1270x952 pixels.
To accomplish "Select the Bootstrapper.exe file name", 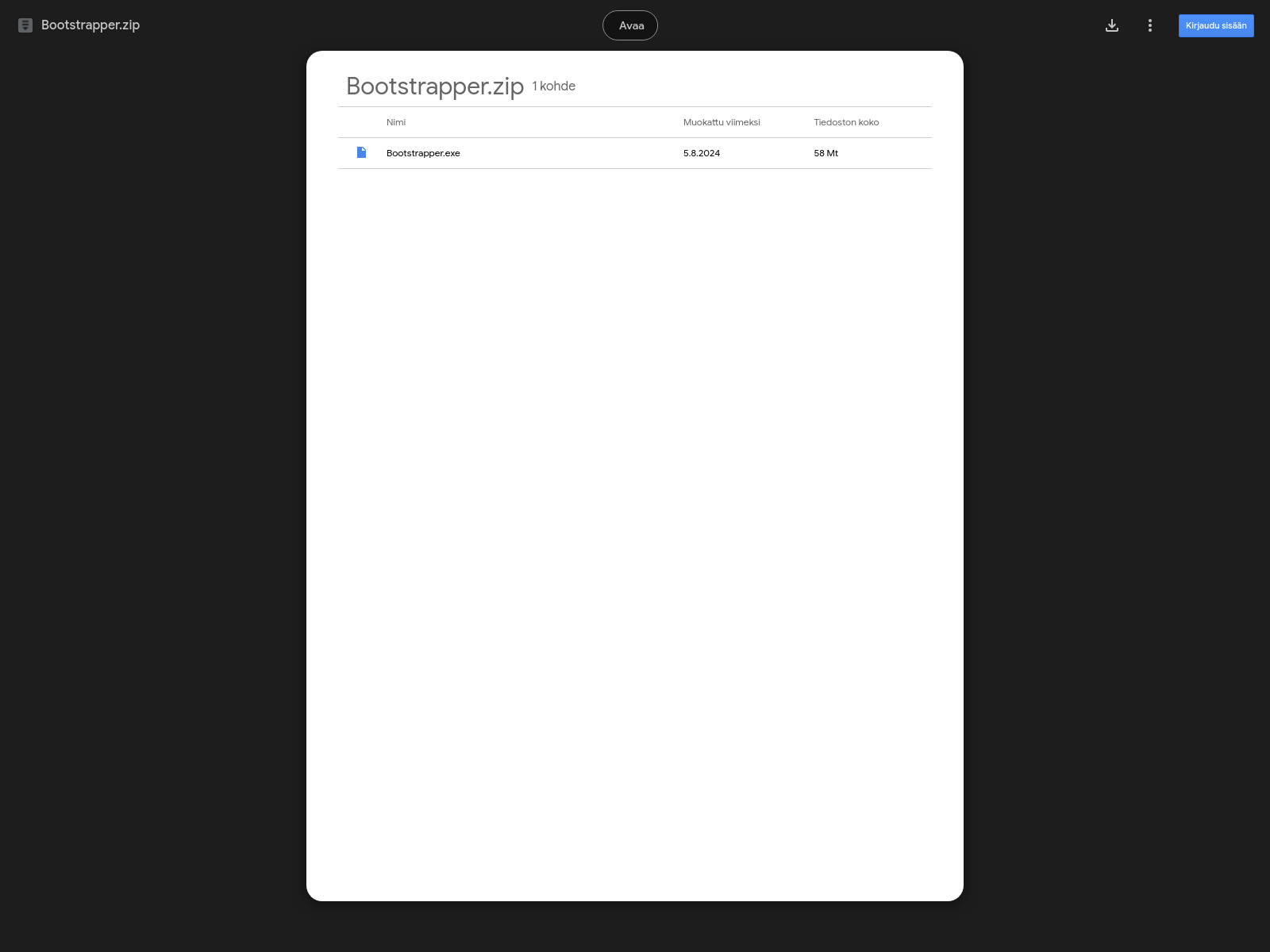I will coord(423,153).
